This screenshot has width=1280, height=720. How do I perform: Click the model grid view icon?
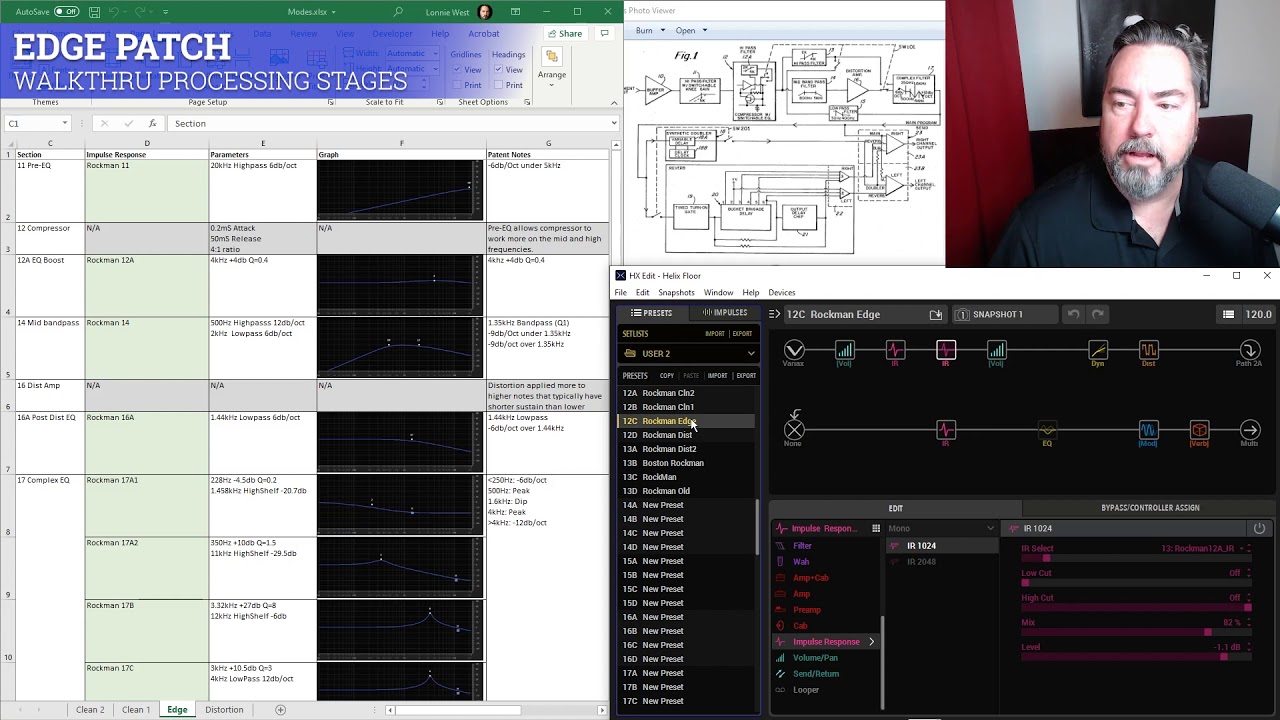(876, 528)
